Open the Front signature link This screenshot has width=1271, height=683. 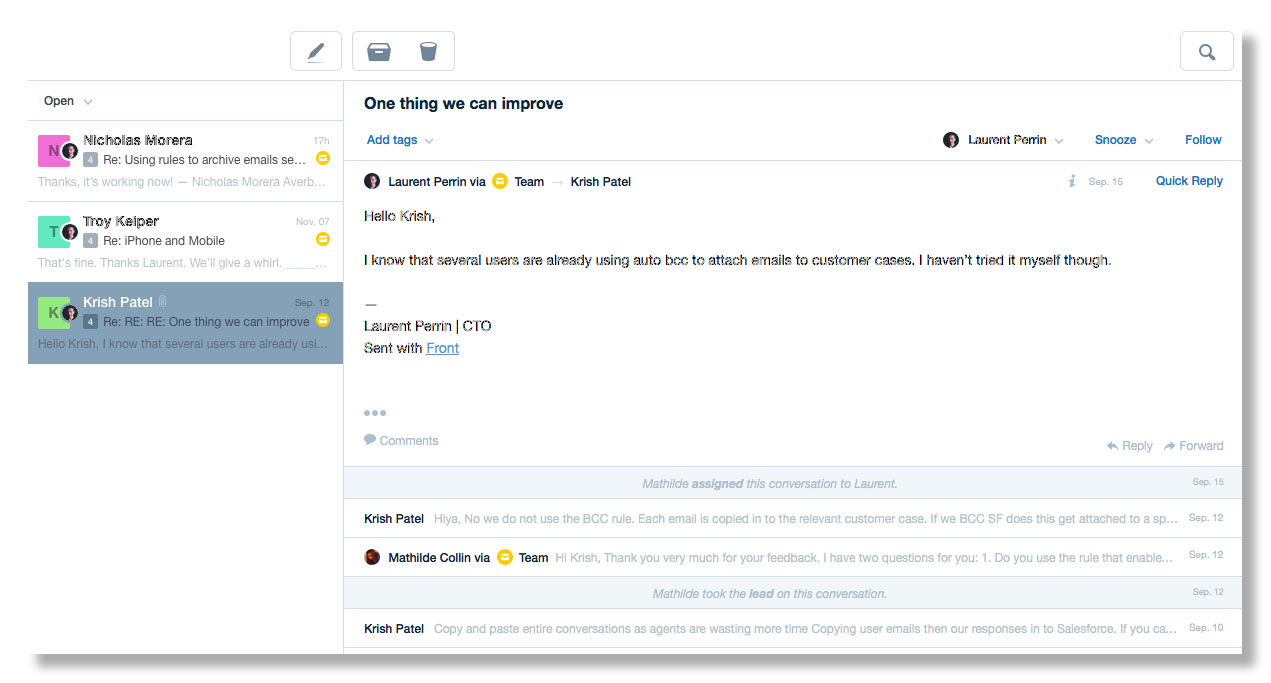point(442,348)
